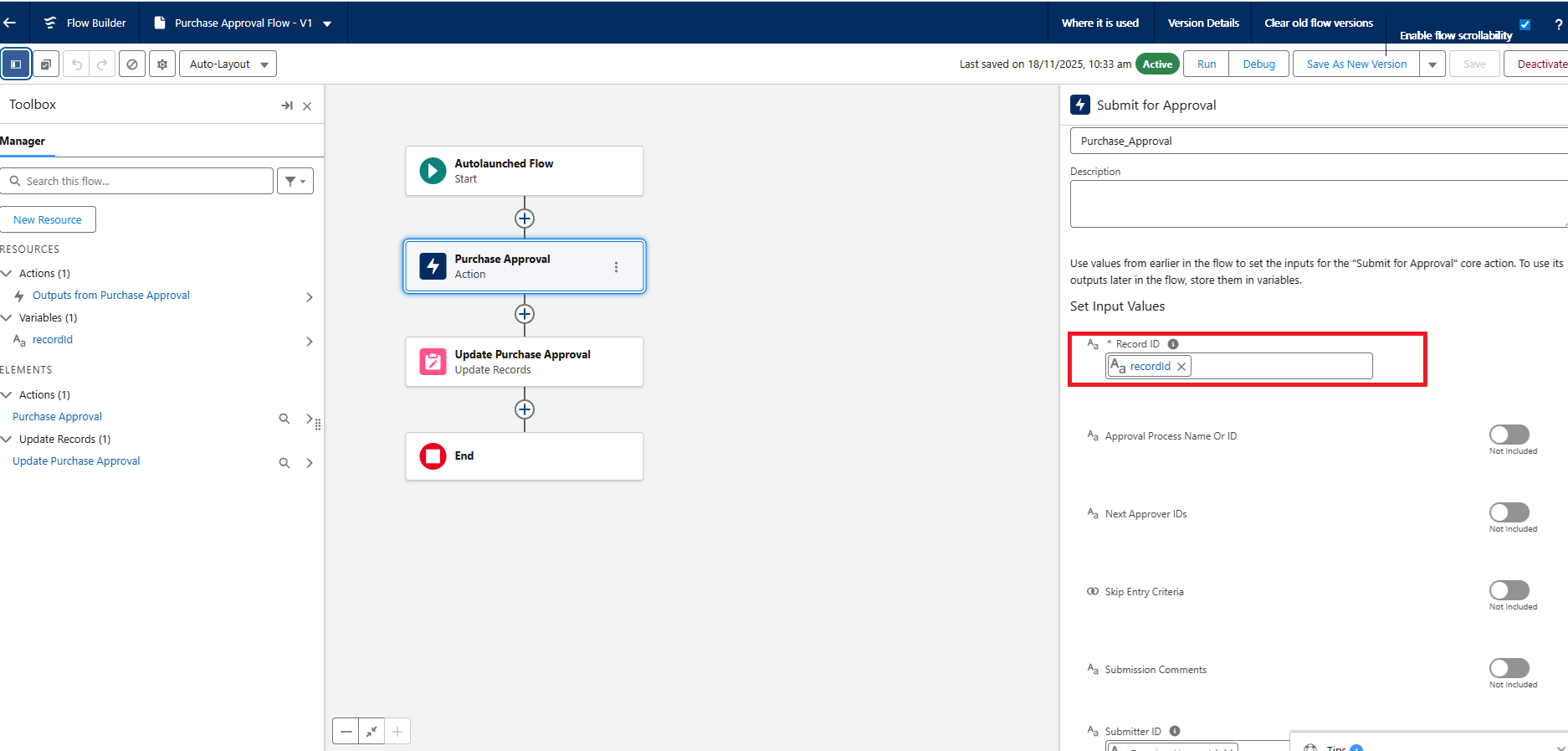The height and width of the screenshot is (751, 1568).
Task: Enable the Skip Entry Criteria toggle
Action: click(x=1509, y=590)
